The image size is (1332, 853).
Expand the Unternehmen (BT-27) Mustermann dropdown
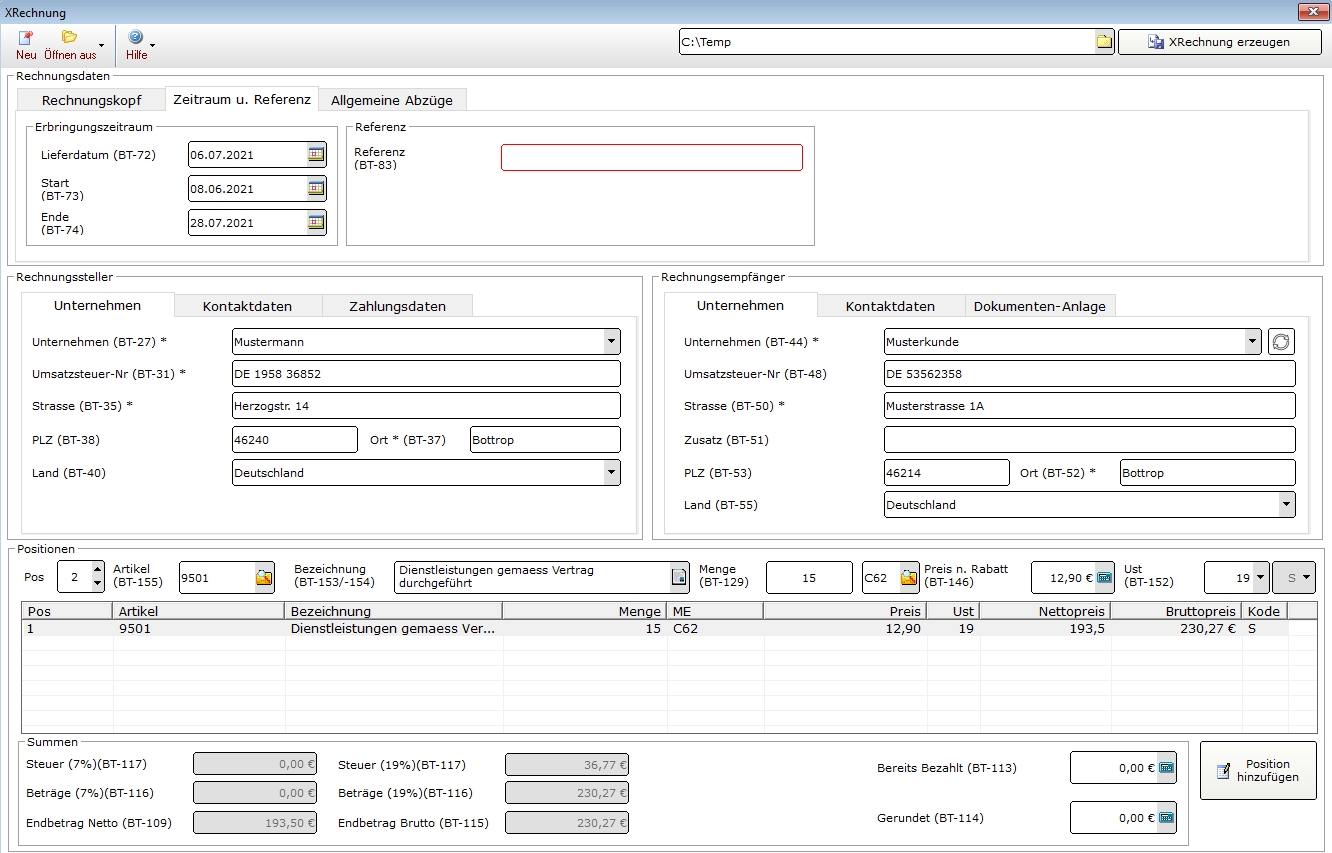611,342
